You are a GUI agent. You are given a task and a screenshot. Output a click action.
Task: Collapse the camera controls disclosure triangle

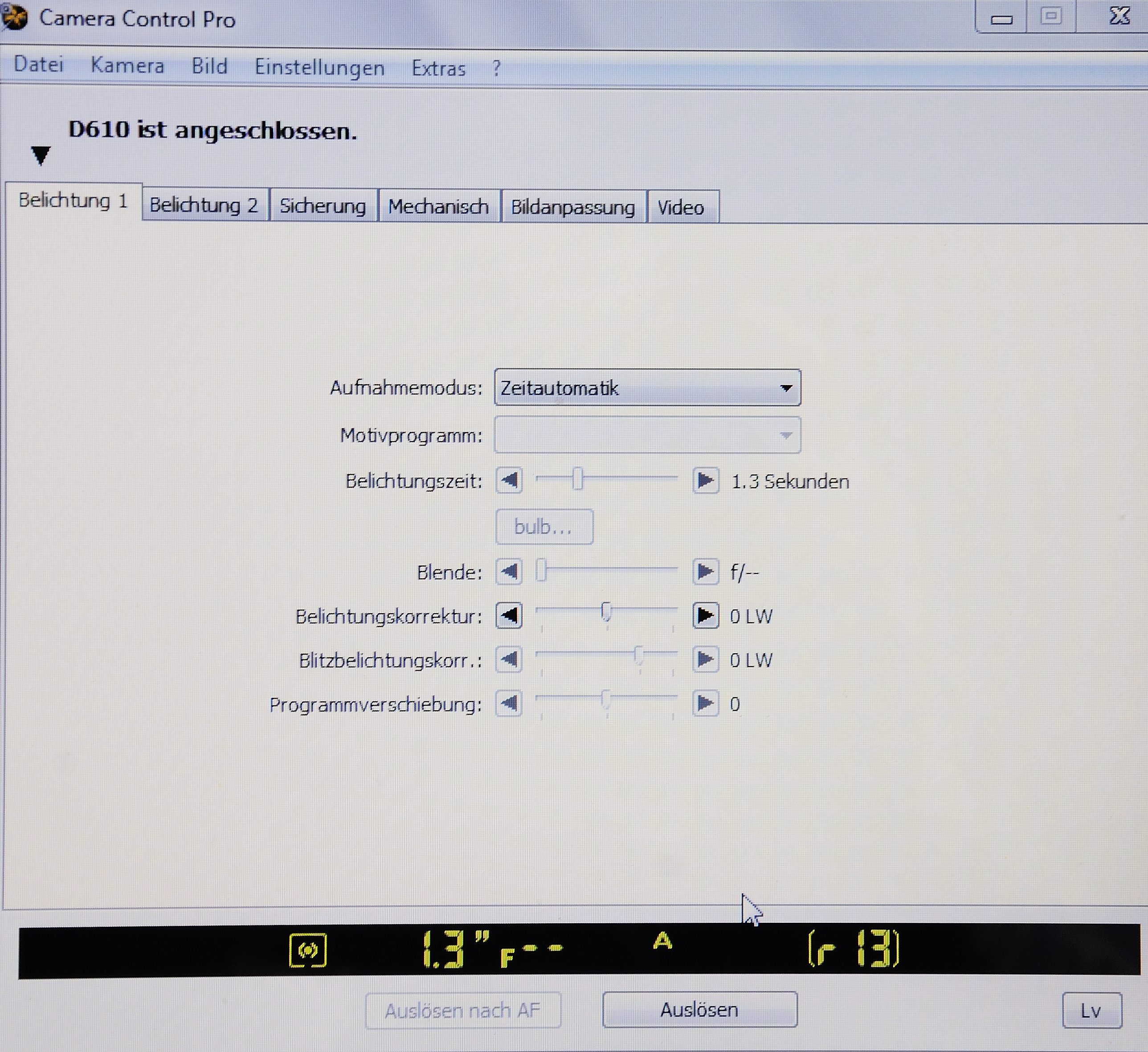[x=41, y=155]
